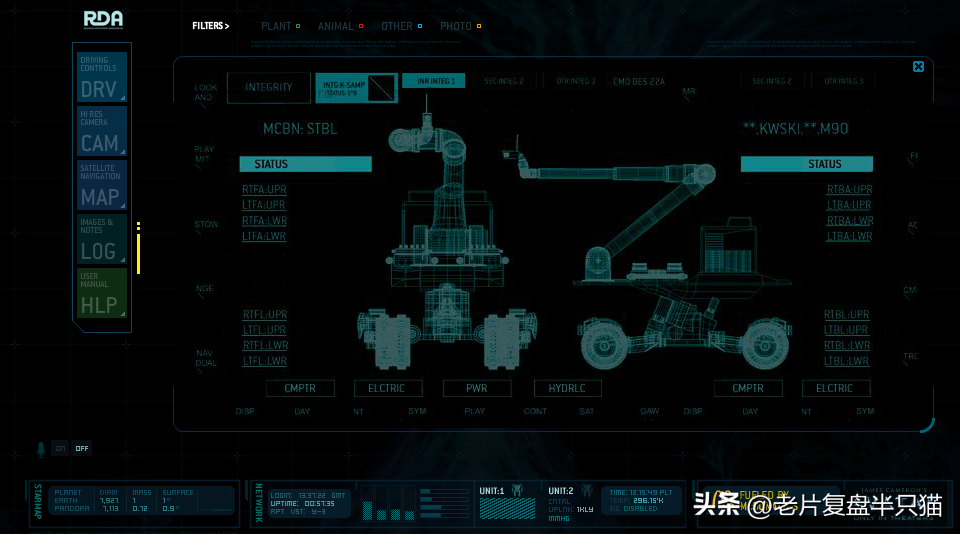The height and width of the screenshot is (534, 960).
Task: Click the RTFA:UPR status link
Action: pos(264,189)
